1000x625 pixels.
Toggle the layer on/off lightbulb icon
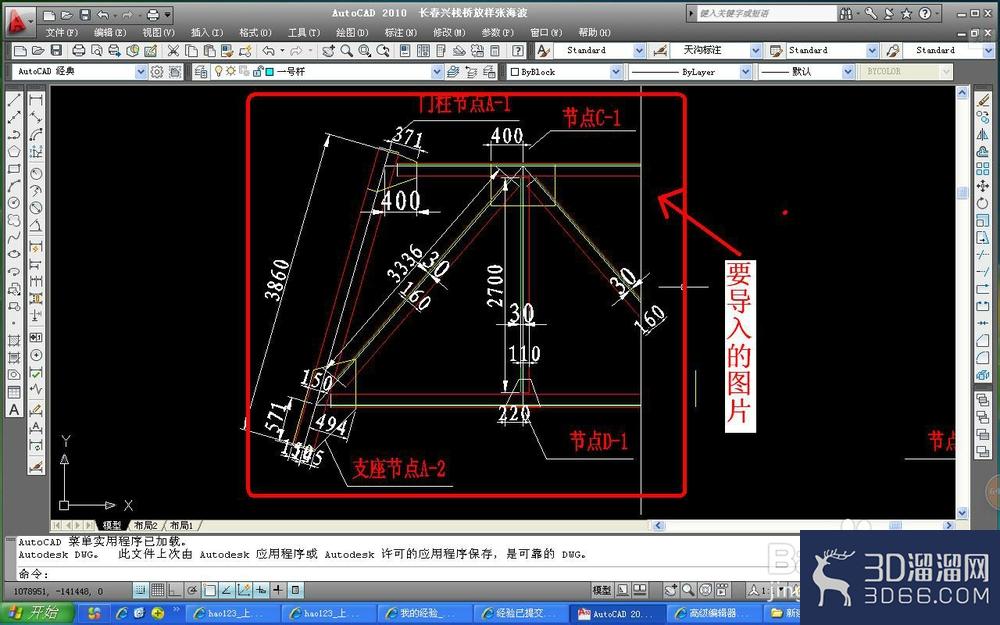(219, 71)
